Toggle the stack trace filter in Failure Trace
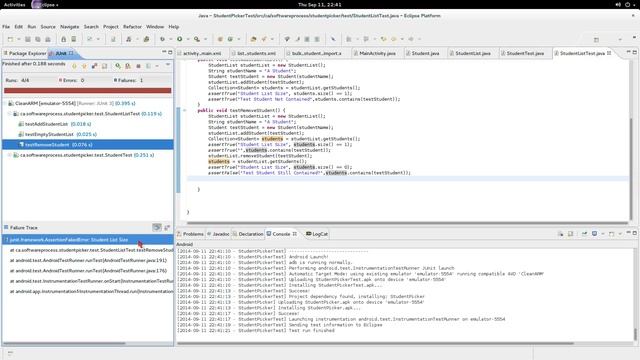640x360 pixels. (x=157, y=227)
